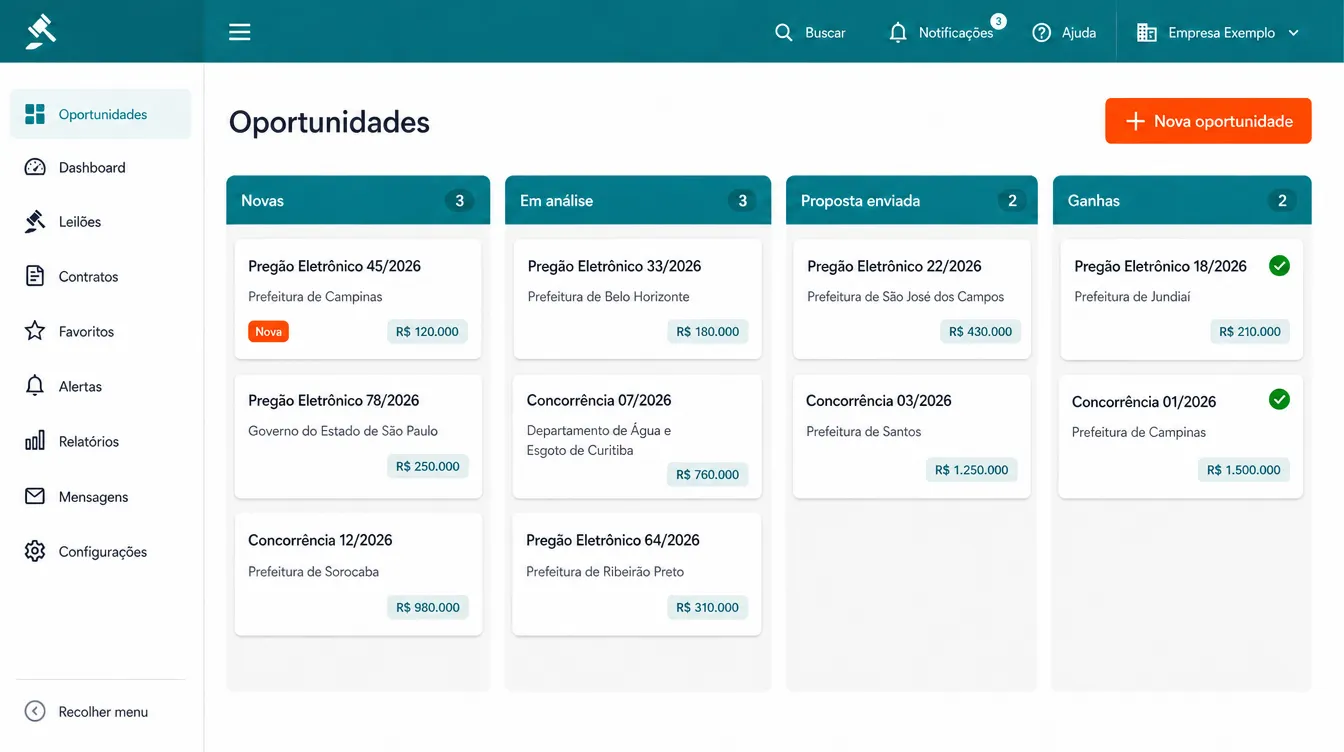This screenshot has height=752, width=1344.
Task: Click the Configurações gear icon
Action: [x=35, y=551]
